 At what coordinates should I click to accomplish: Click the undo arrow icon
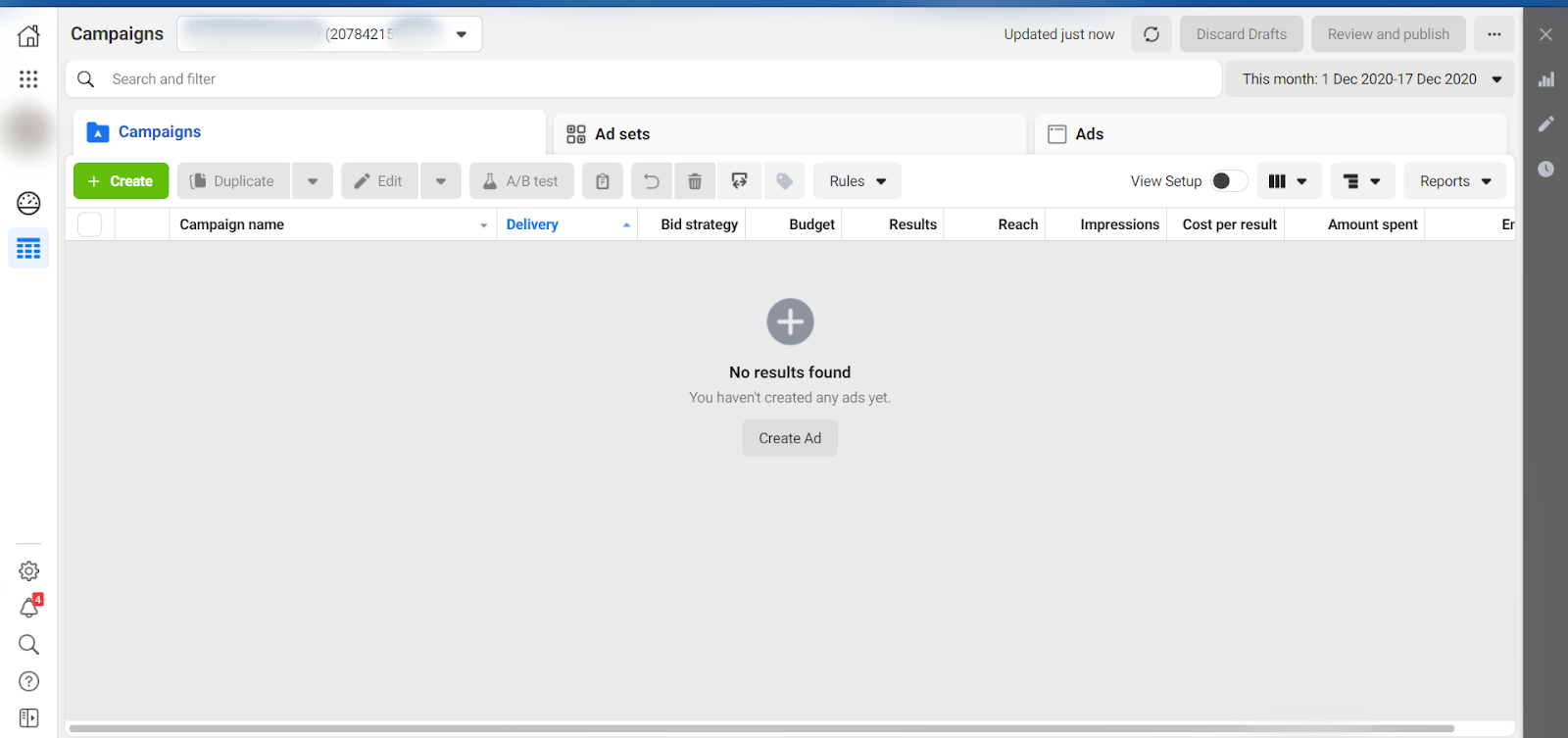click(652, 181)
